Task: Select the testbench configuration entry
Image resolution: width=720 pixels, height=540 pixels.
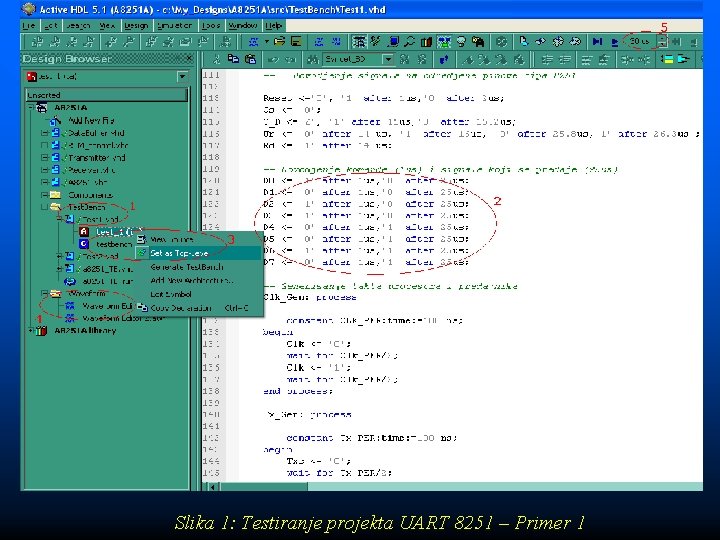Action: (114, 244)
